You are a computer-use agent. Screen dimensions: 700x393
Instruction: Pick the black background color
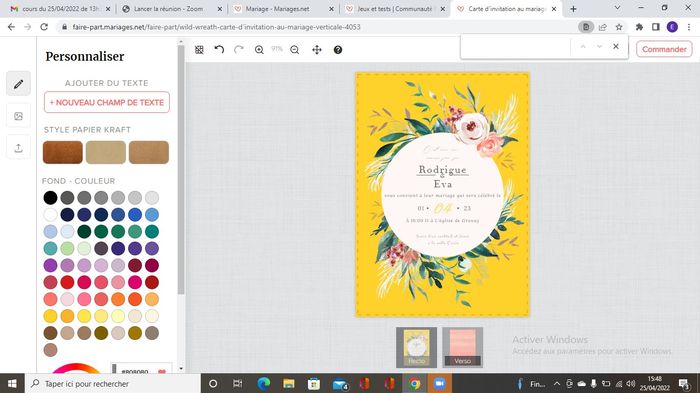[x=50, y=197]
